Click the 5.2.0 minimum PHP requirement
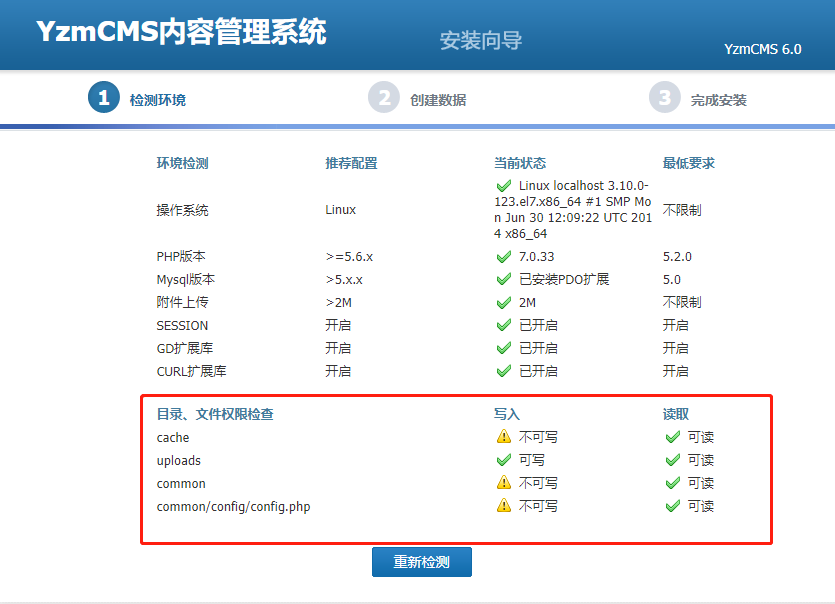 pos(677,257)
